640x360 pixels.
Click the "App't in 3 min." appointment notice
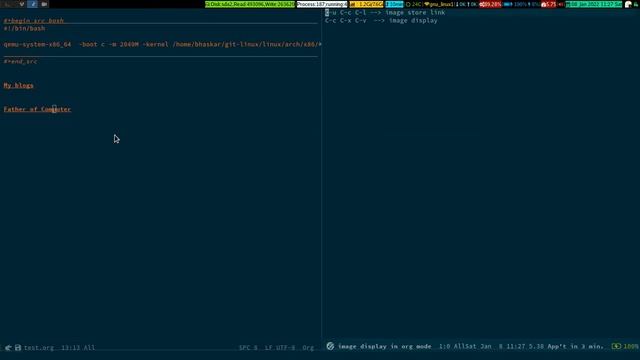click(575, 346)
